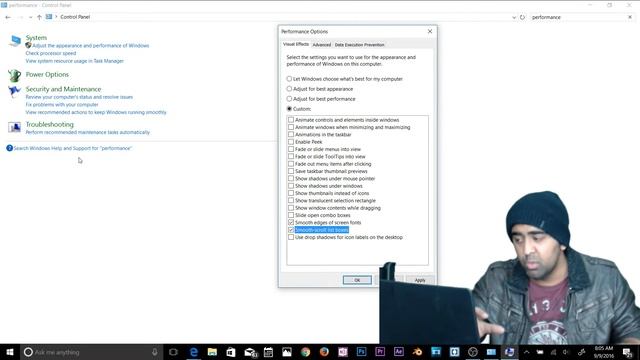Check Show shadows under mouse pointer
Screen dimensions: 640x360
291,178
